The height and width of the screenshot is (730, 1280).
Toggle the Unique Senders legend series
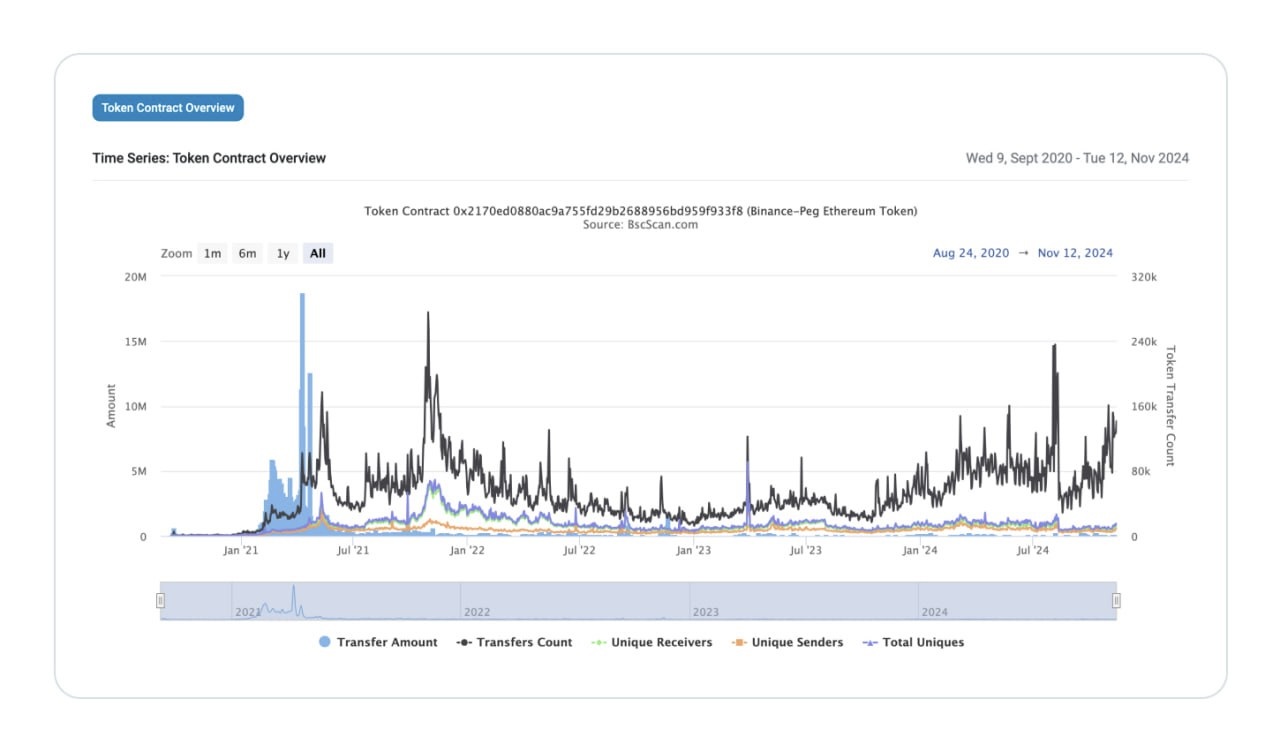click(788, 642)
